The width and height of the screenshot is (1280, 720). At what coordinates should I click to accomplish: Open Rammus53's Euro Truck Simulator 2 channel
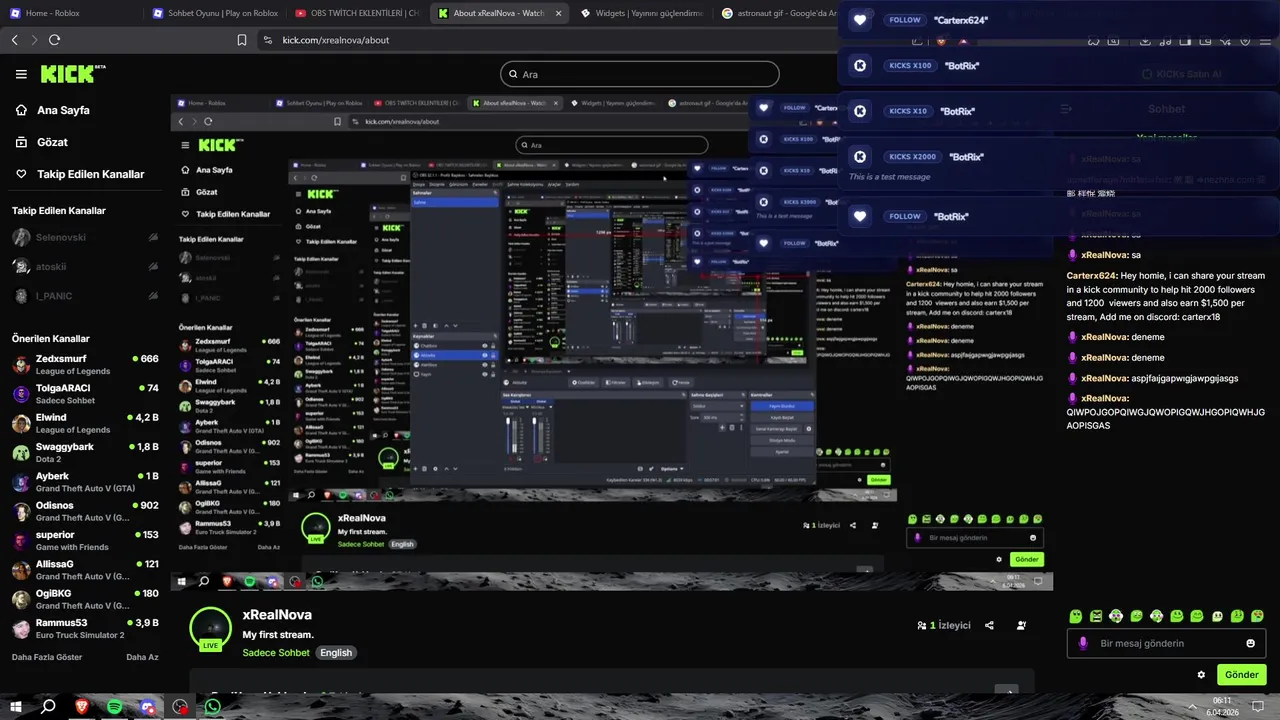(x=85, y=629)
